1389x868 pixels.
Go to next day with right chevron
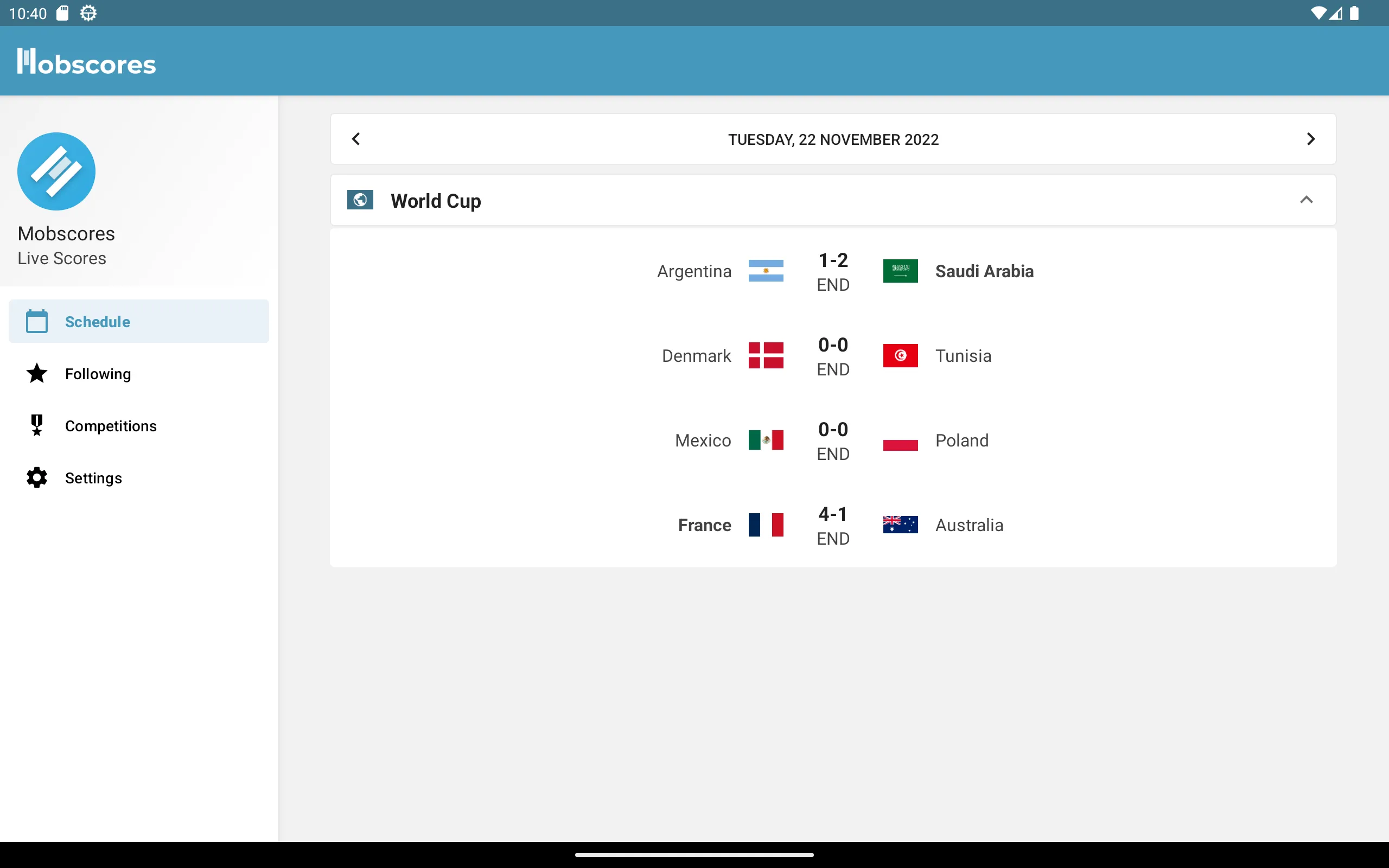click(x=1310, y=139)
